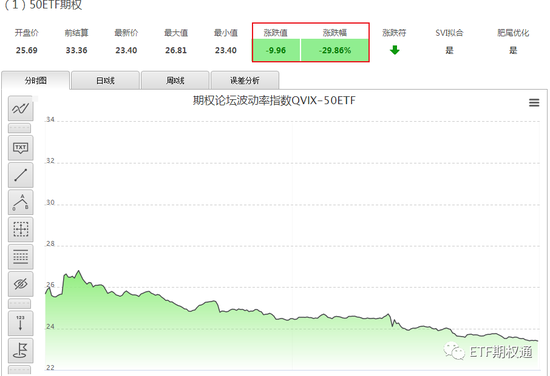Click the 50ETF期权 section heading
Screen dimensions: 550x376
point(56,5)
